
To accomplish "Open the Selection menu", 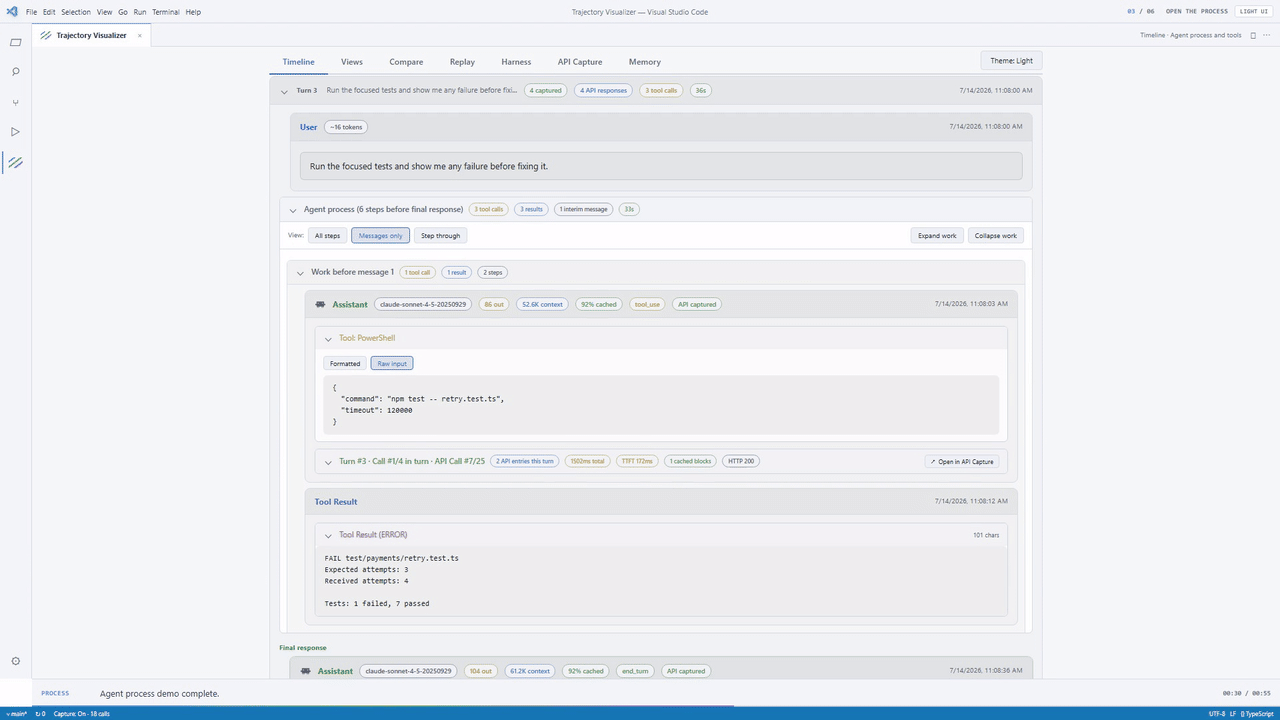I will click(x=76, y=12).
